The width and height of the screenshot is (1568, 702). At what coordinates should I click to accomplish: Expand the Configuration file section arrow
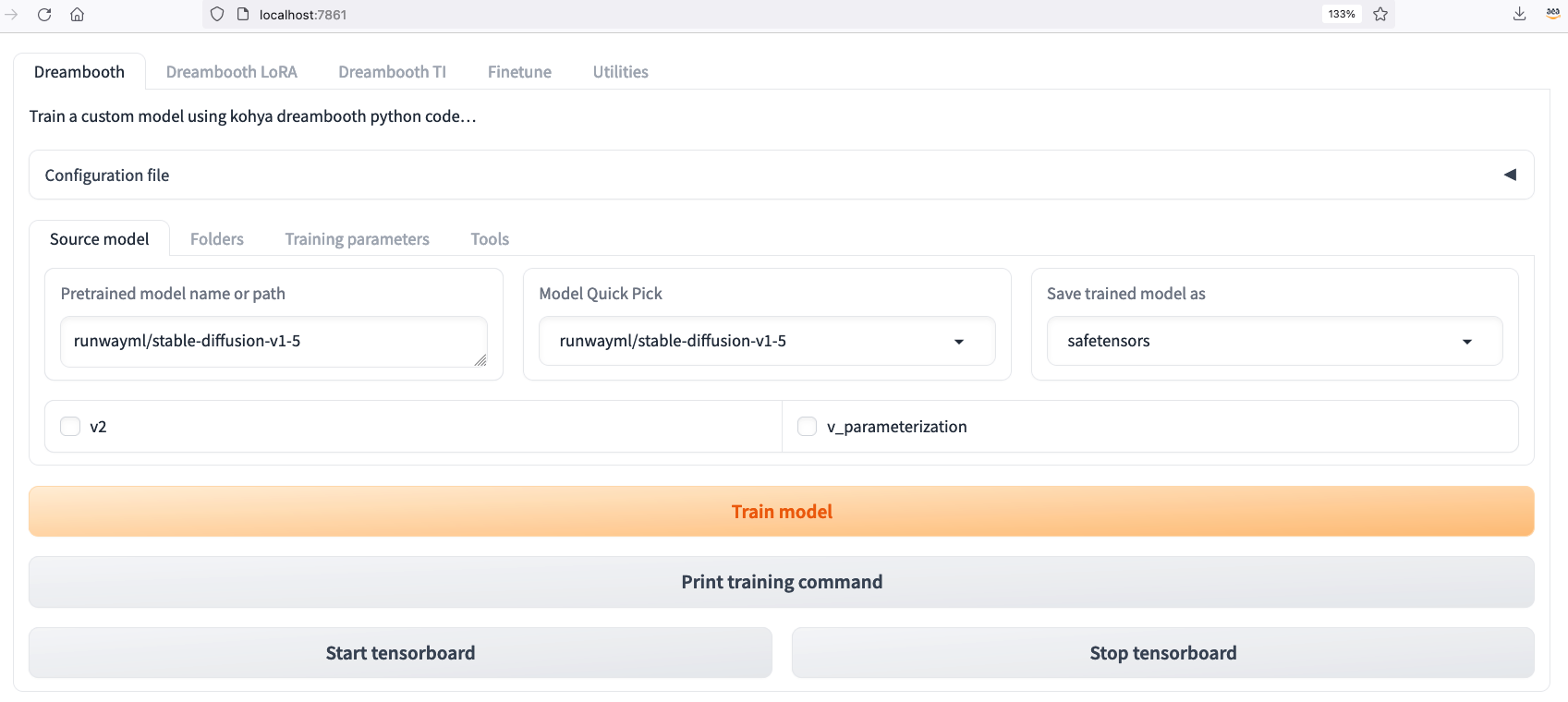pyautogui.click(x=1510, y=175)
